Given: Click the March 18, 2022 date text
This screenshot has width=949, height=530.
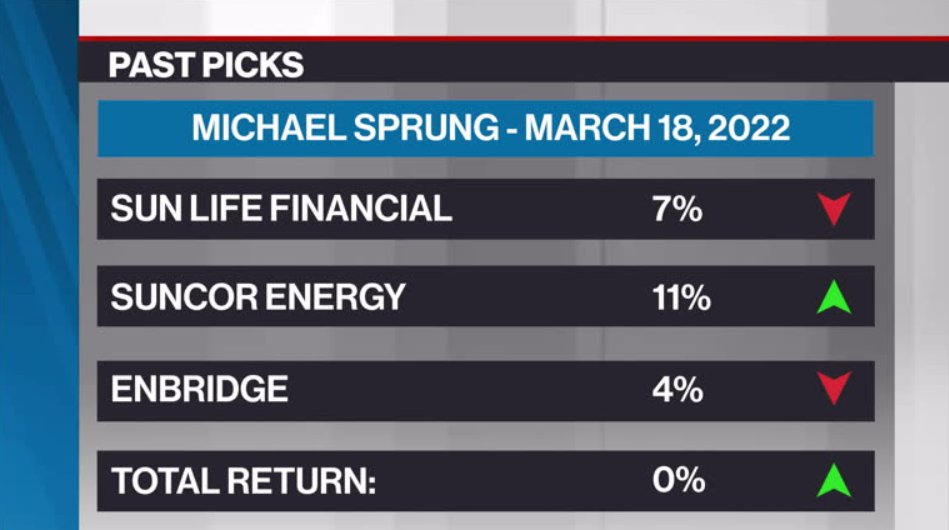Looking at the screenshot, I should (x=657, y=128).
